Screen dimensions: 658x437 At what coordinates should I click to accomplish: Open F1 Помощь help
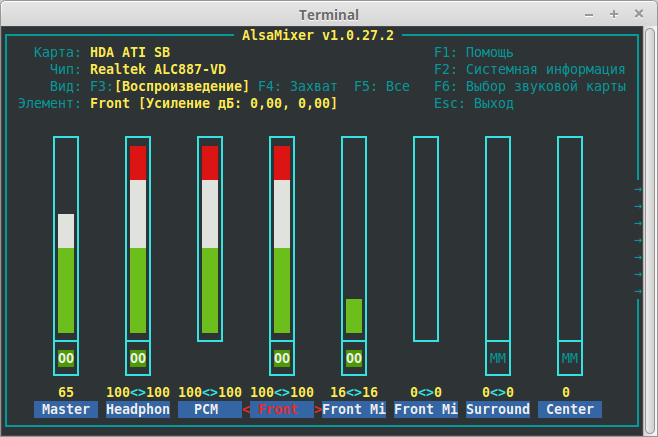[473, 52]
